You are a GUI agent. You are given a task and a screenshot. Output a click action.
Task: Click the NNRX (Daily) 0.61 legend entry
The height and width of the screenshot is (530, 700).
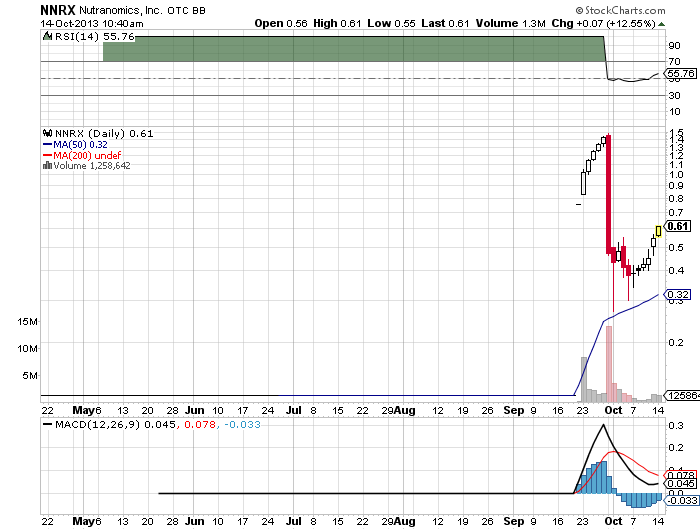pyautogui.click(x=104, y=134)
